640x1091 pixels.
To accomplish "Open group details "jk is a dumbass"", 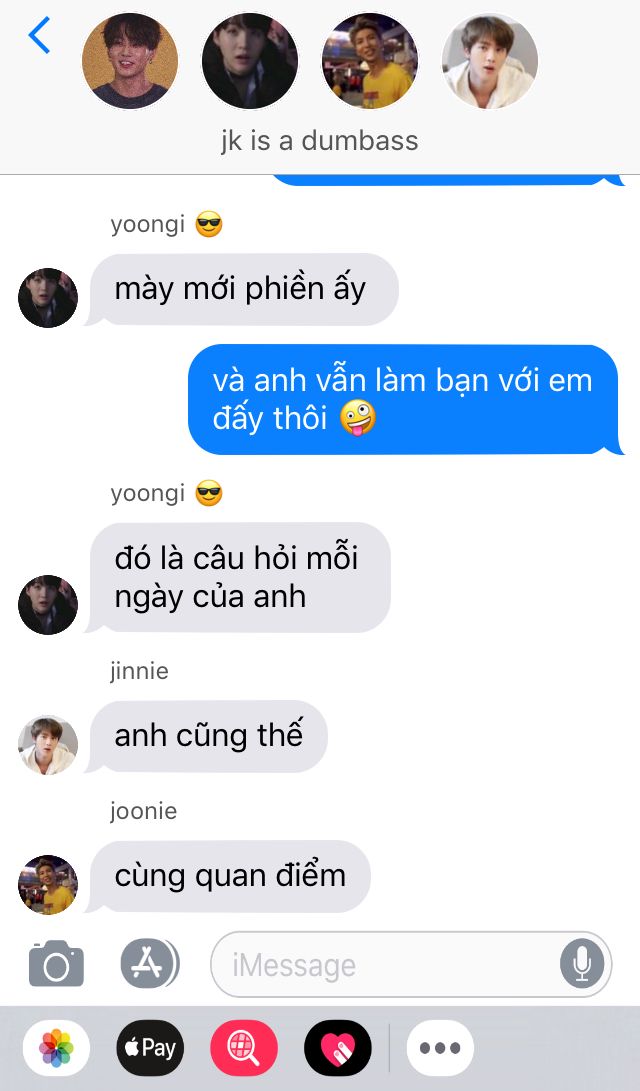I will 320,141.
